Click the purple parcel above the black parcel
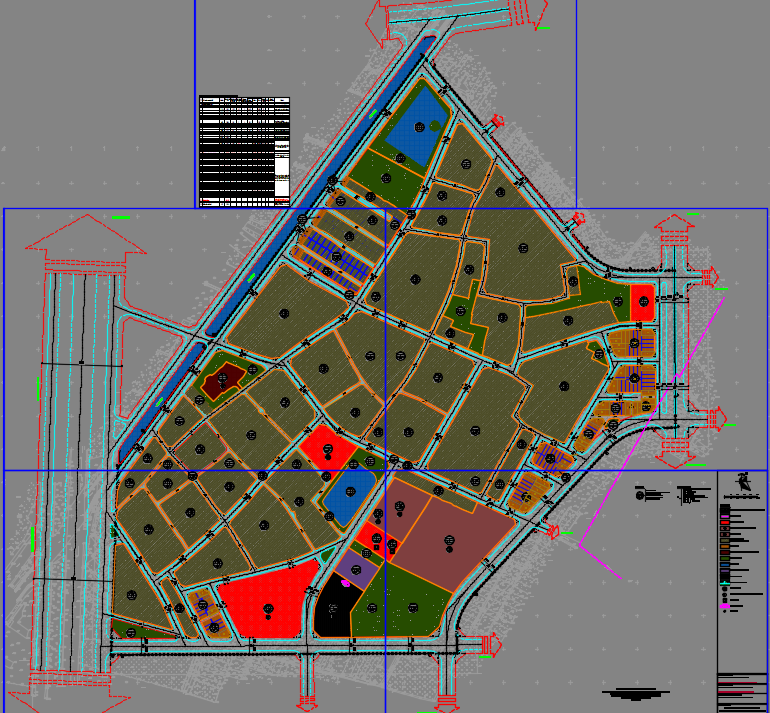This screenshot has width=770, height=713. [x=356, y=570]
